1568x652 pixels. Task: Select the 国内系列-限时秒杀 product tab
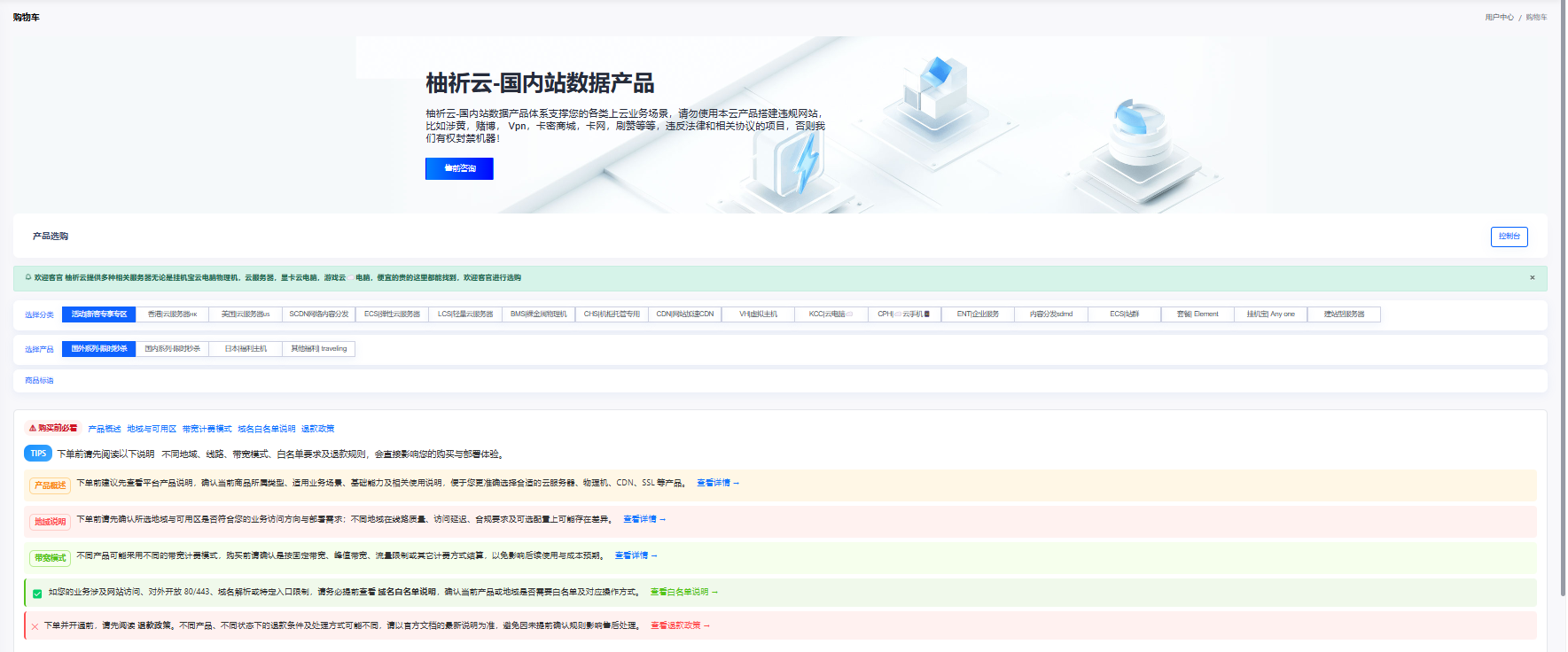173,349
